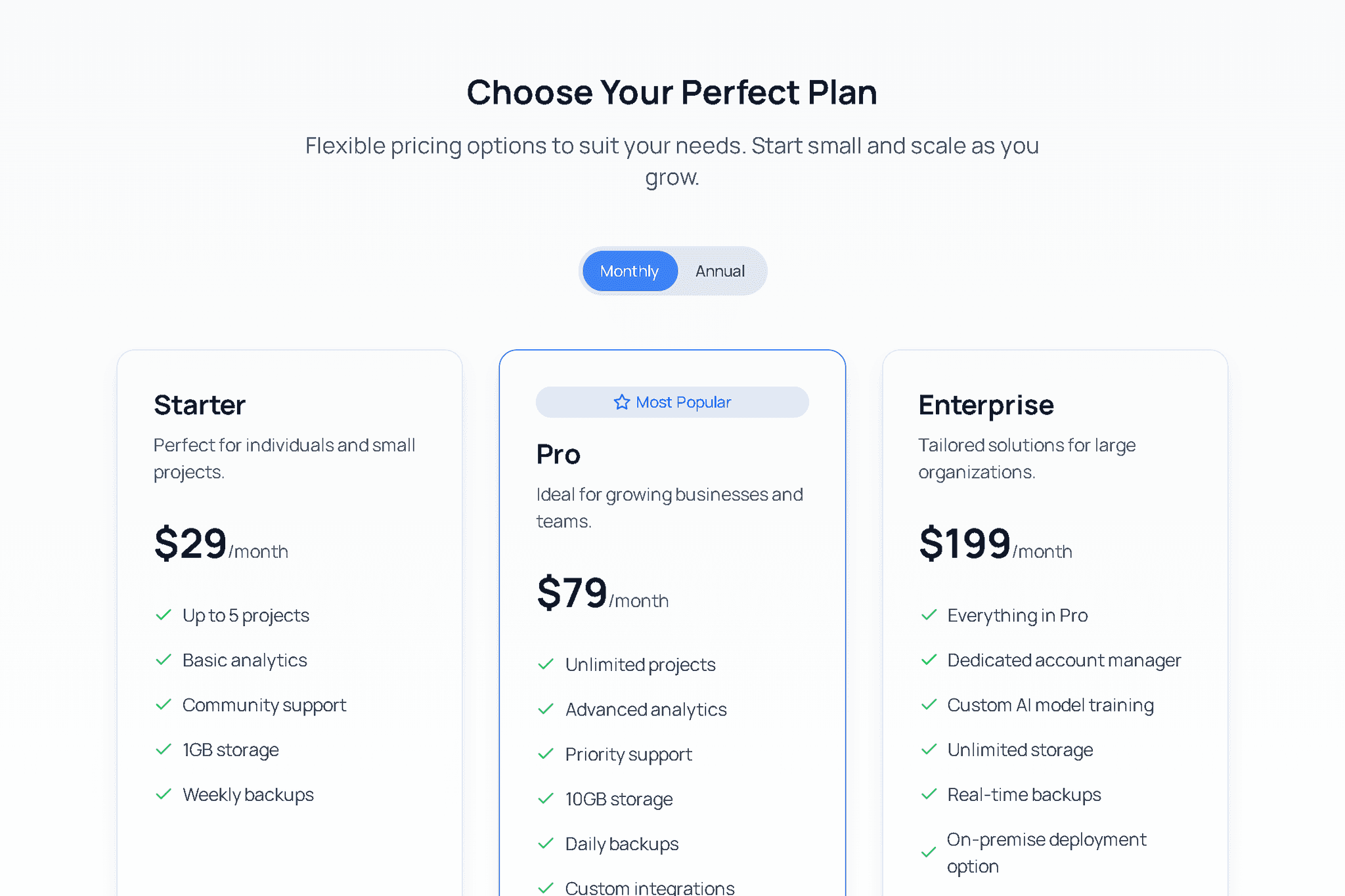Click the $79 per month price

click(602, 593)
